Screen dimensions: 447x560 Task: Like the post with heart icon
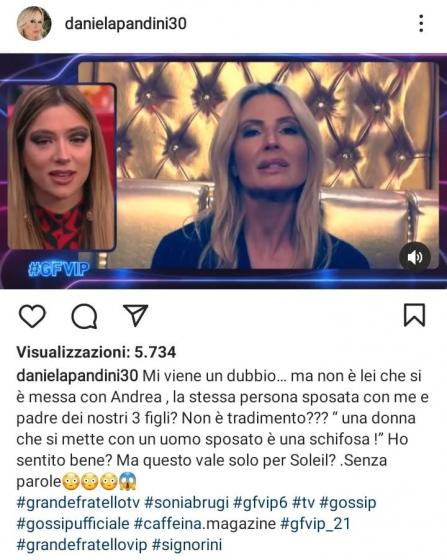pos(32,316)
